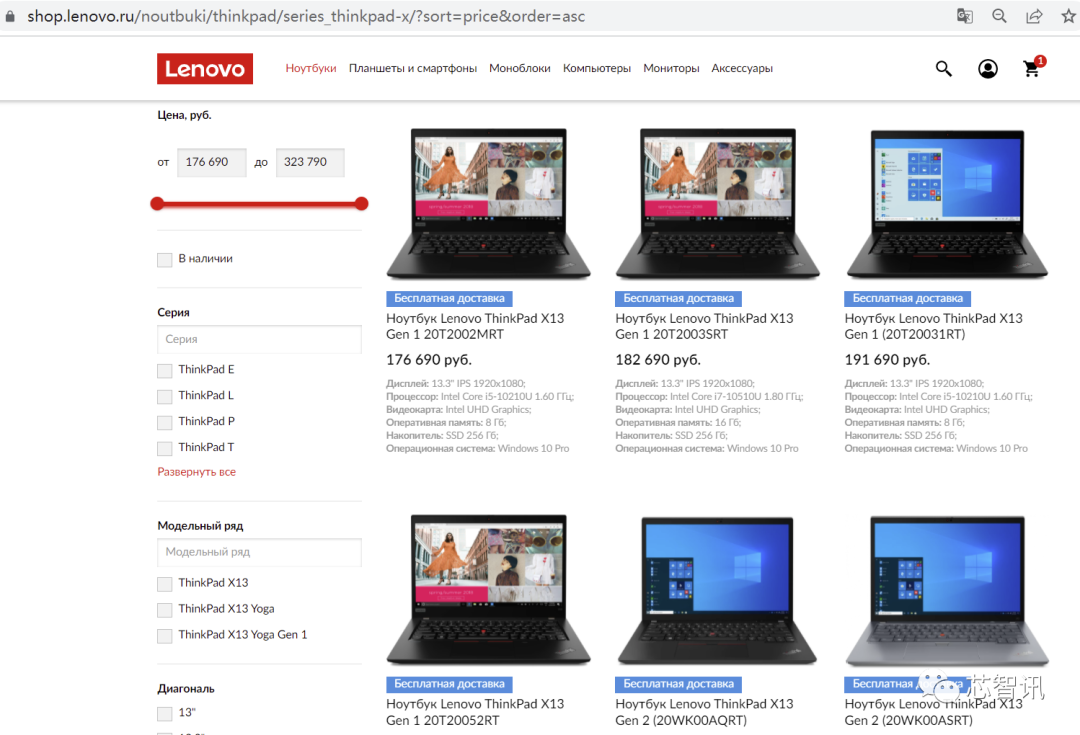Click the browser zoom magnifier icon
The image size is (1080, 735).
click(x=999, y=16)
